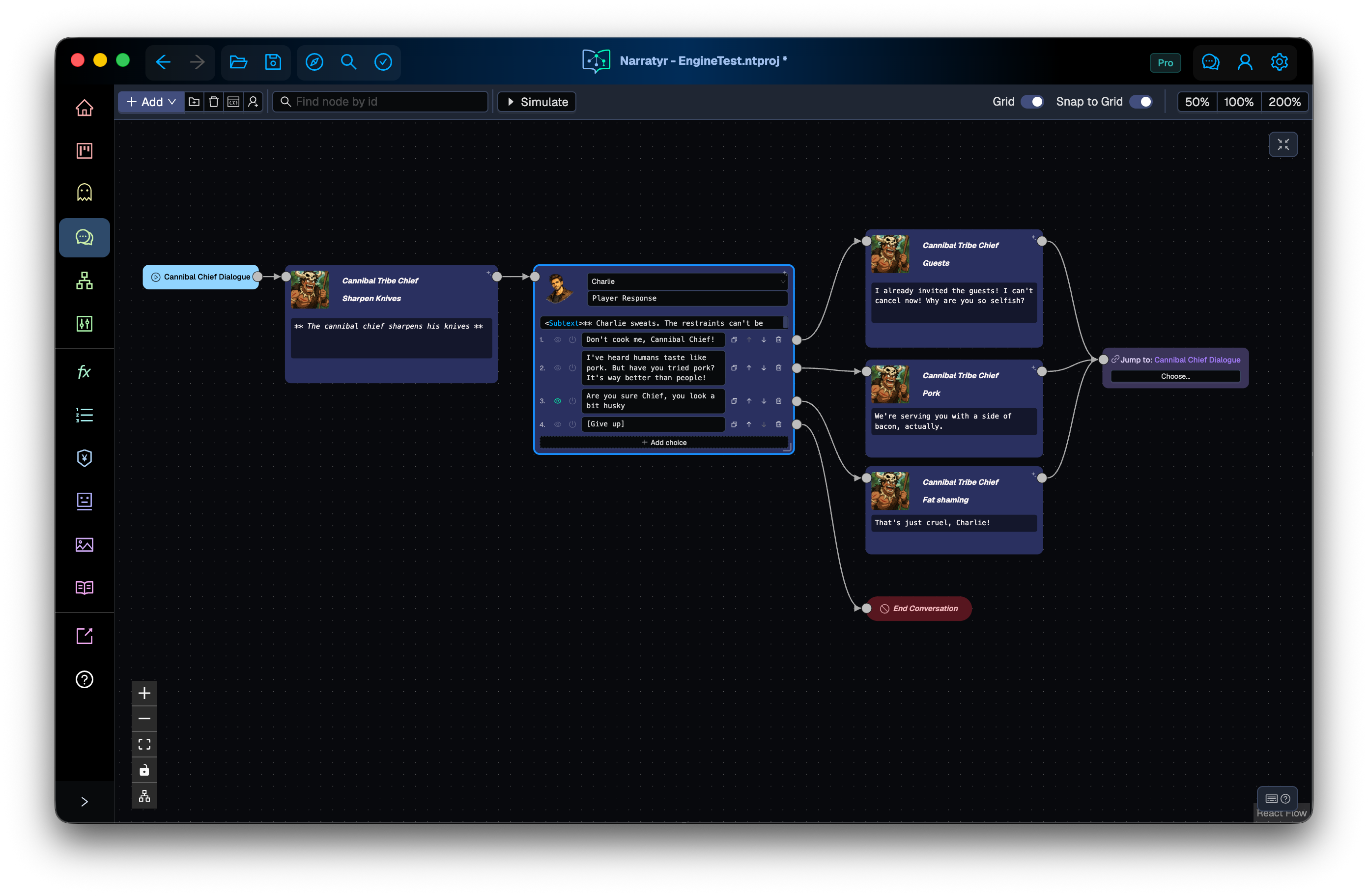Open the user account icon in title bar
The height and width of the screenshot is (896, 1368).
click(x=1245, y=62)
